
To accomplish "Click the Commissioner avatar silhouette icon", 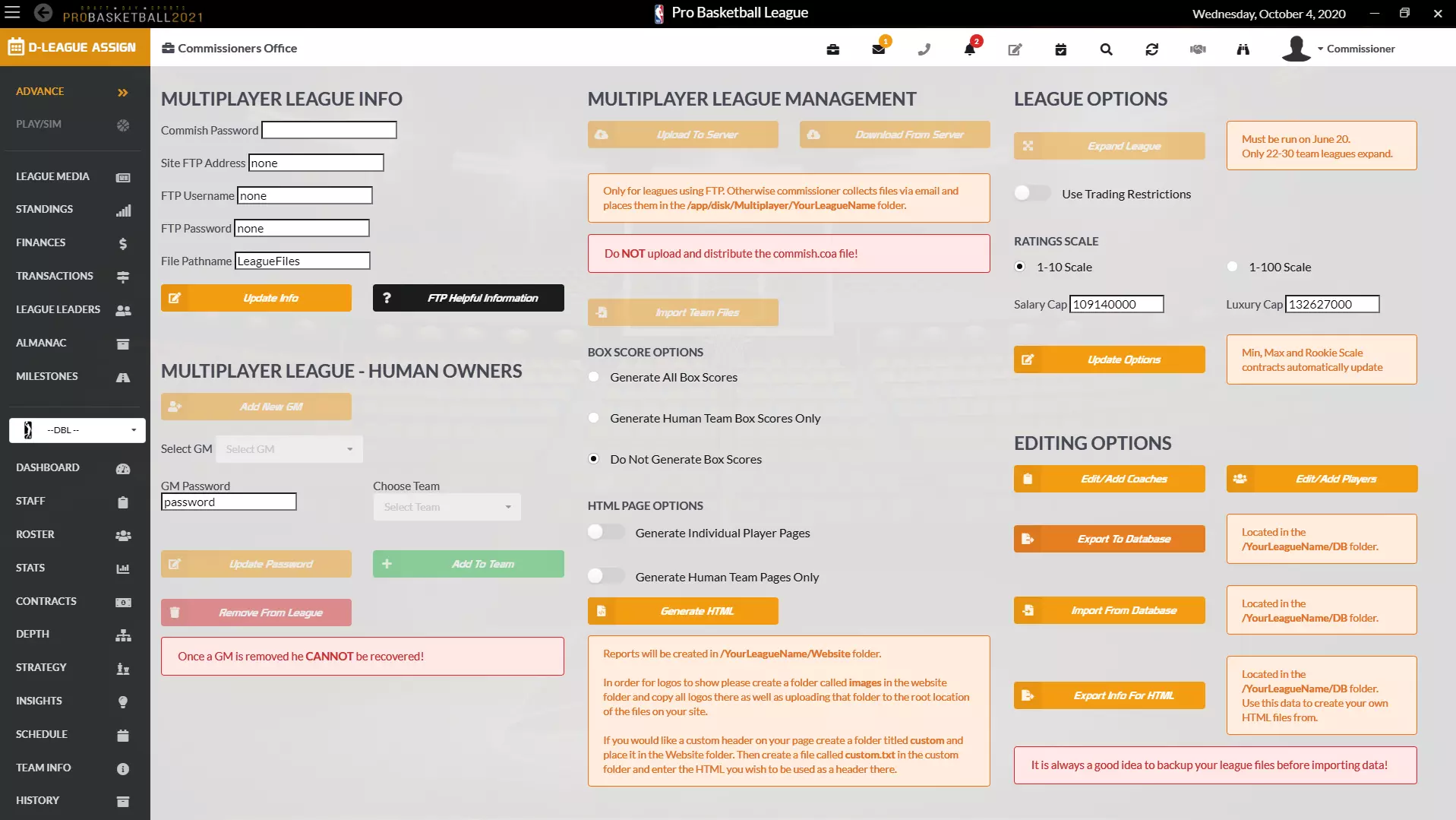I will point(1296,49).
